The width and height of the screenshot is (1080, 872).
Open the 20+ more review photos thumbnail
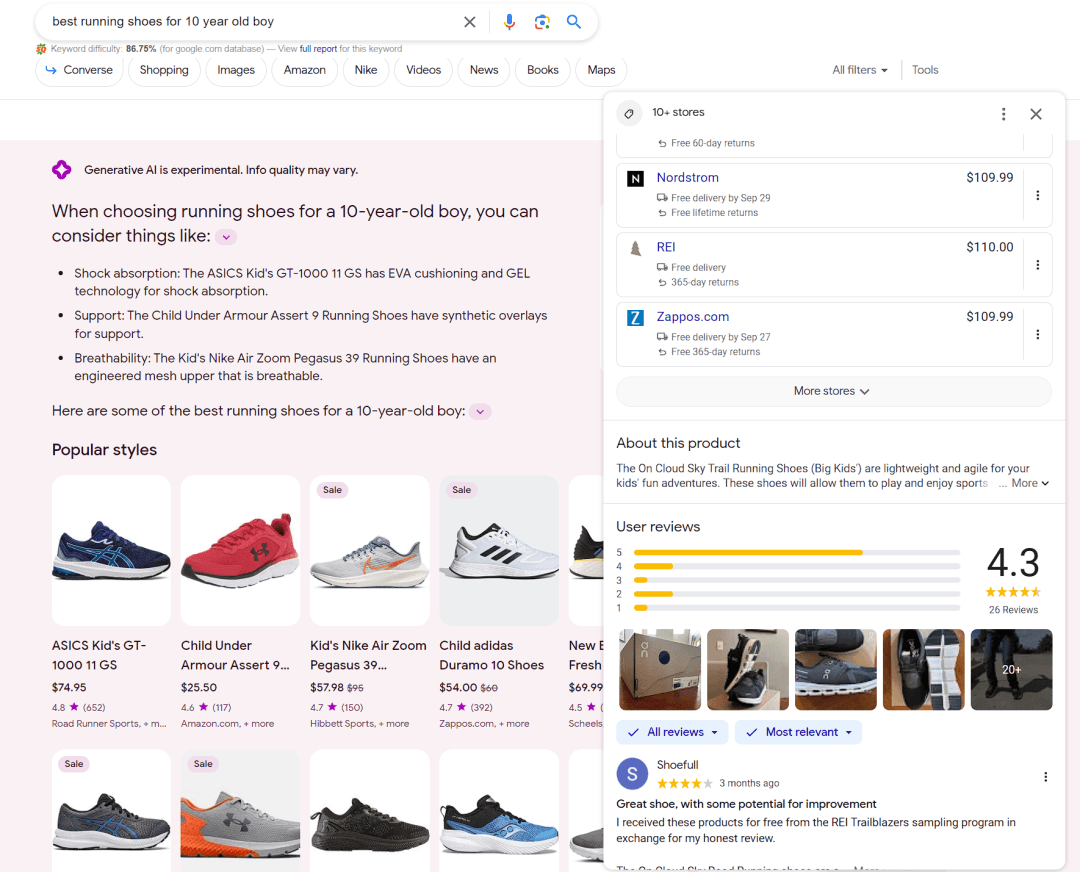pos(1011,669)
